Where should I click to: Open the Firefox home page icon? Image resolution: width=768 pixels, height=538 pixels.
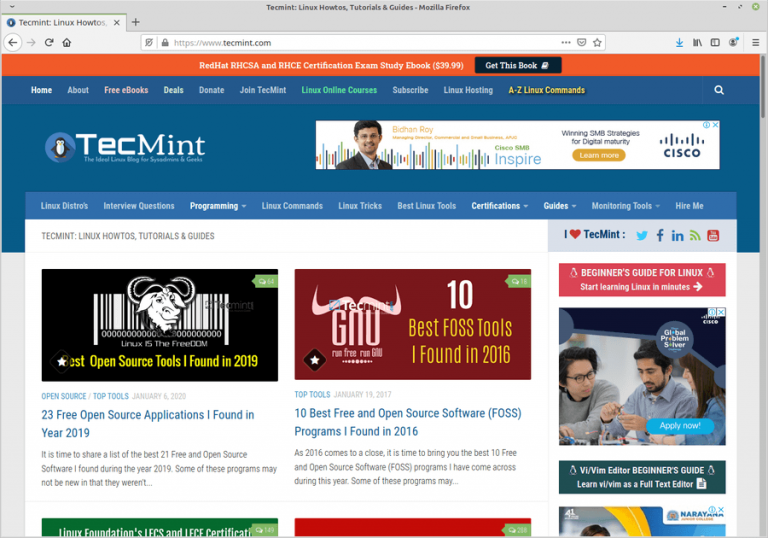click(x=67, y=43)
